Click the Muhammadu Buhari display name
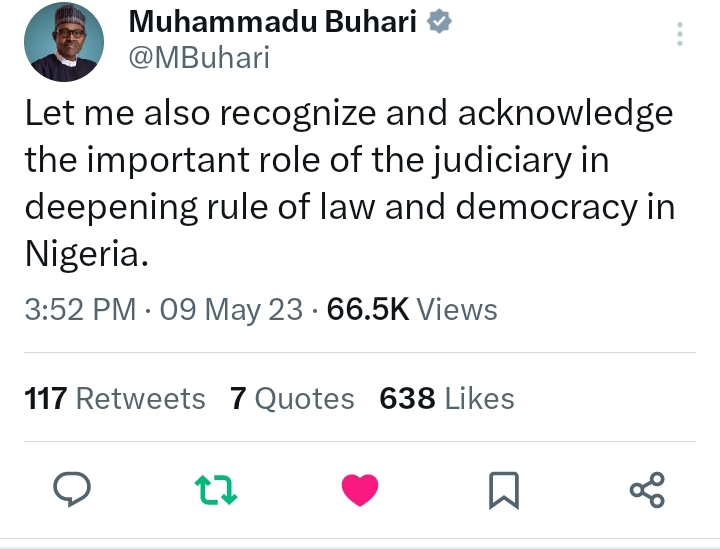The height and width of the screenshot is (549, 720). [x=272, y=23]
